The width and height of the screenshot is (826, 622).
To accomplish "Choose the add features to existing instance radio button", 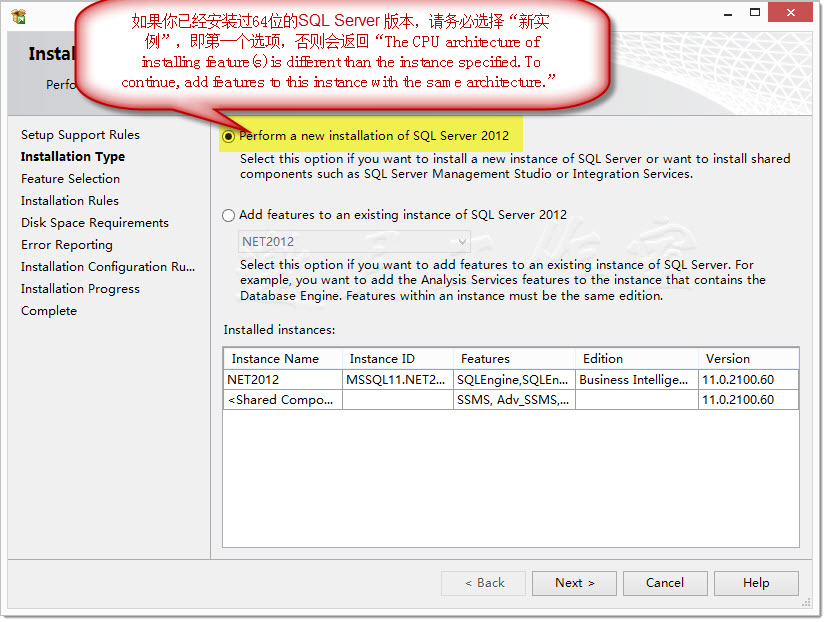I will (x=229, y=215).
